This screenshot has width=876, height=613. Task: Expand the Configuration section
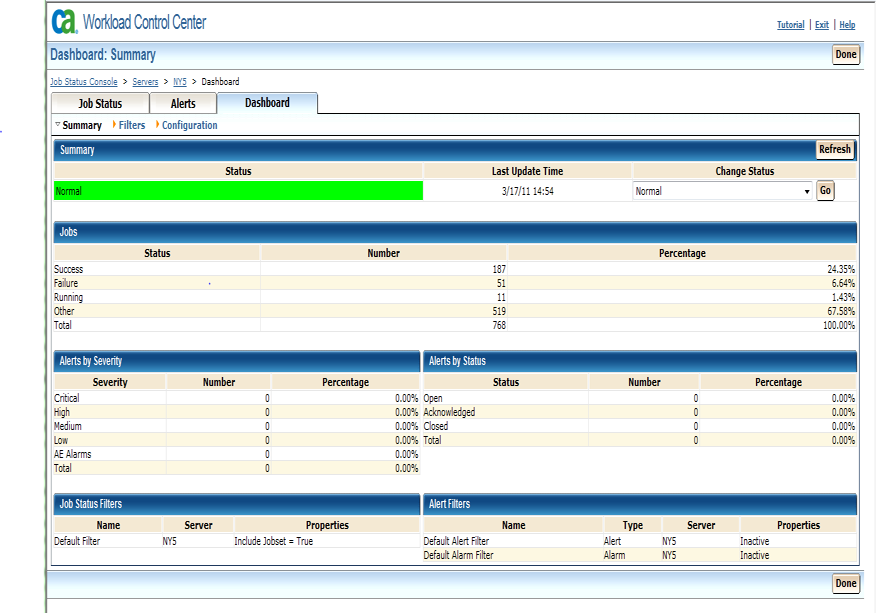(189, 126)
